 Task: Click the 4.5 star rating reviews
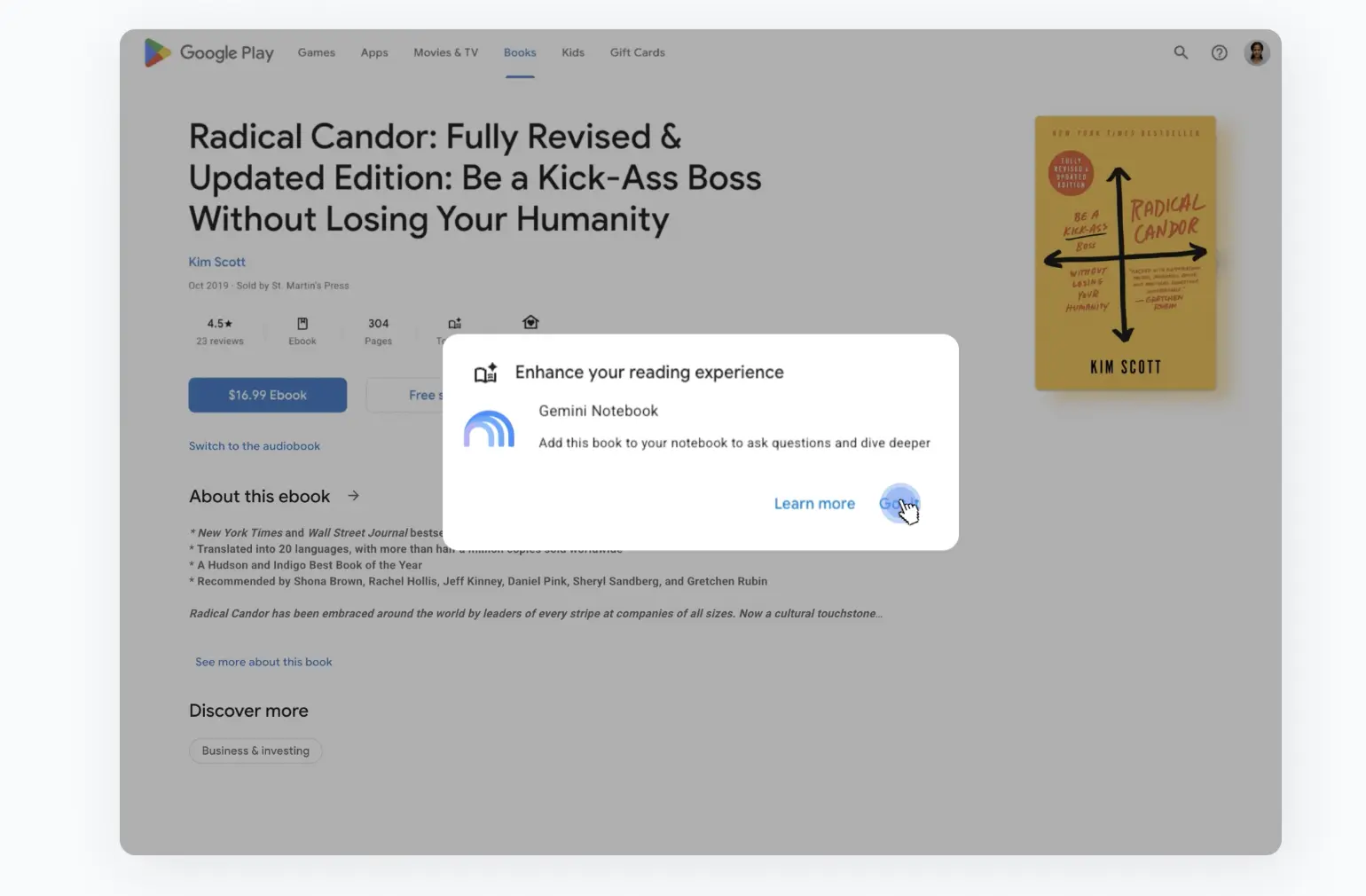tap(220, 332)
